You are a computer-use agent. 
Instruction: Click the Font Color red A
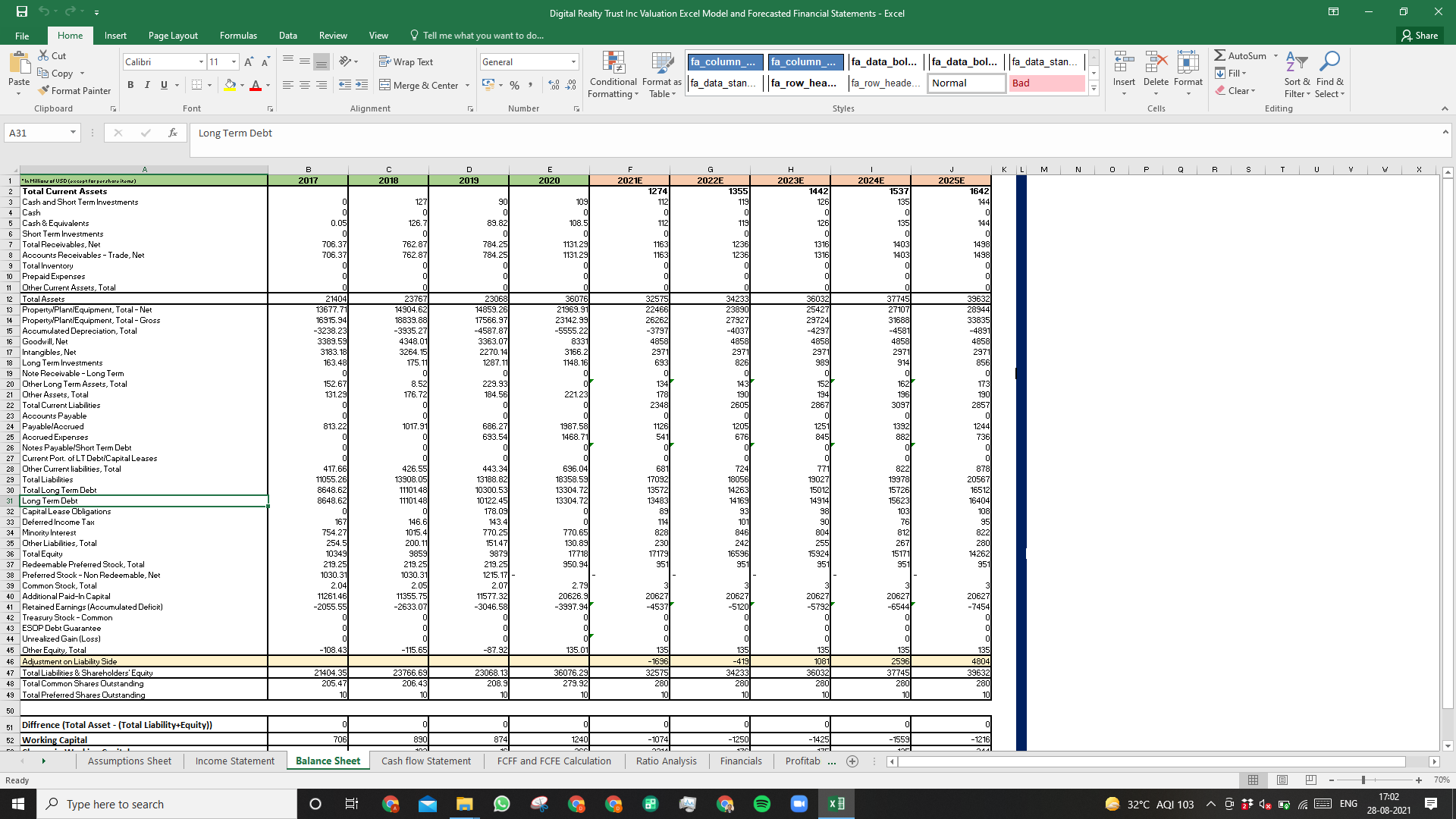point(256,85)
